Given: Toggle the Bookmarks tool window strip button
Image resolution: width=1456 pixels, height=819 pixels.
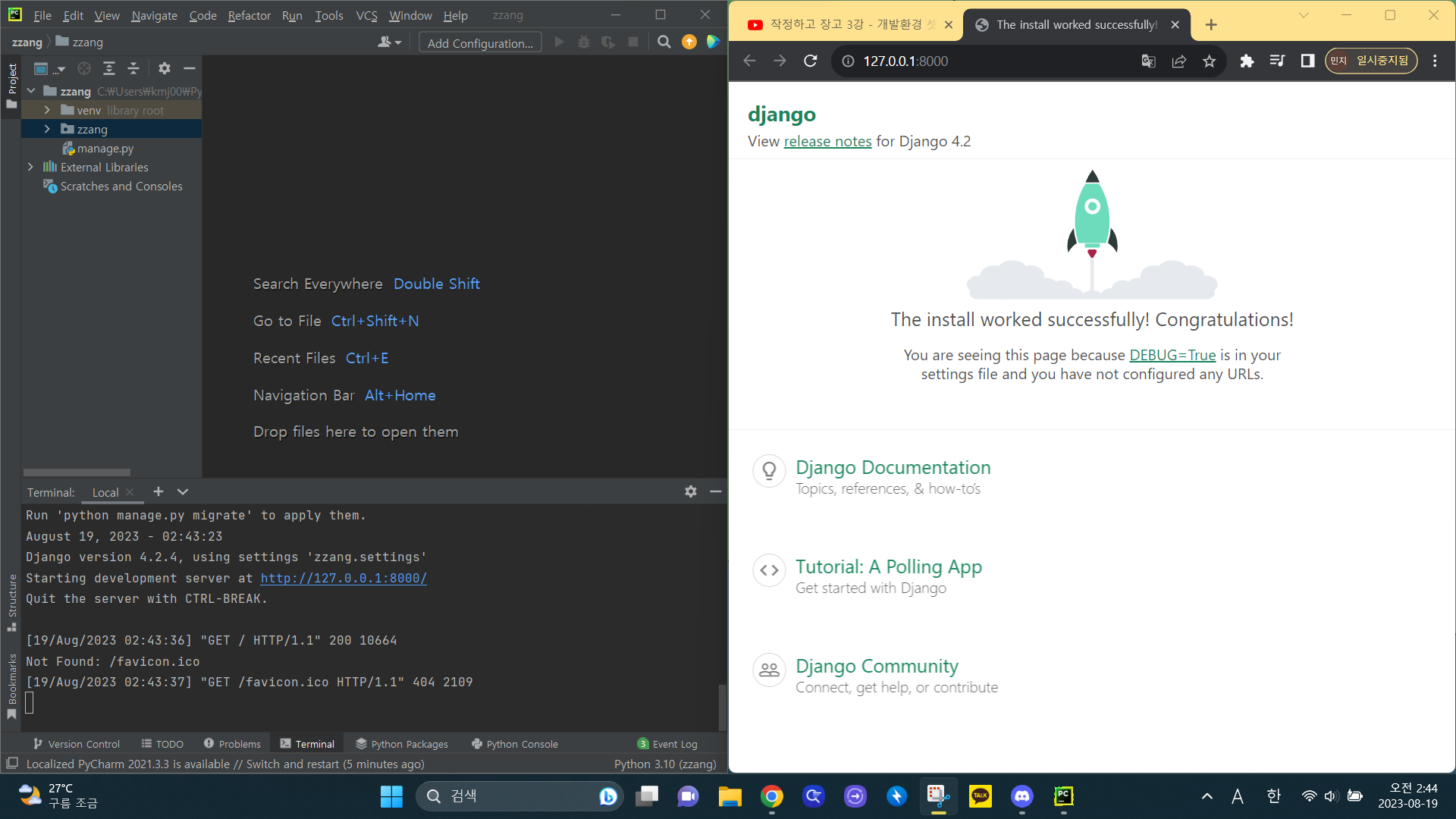Looking at the screenshot, I should click(x=11, y=686).
